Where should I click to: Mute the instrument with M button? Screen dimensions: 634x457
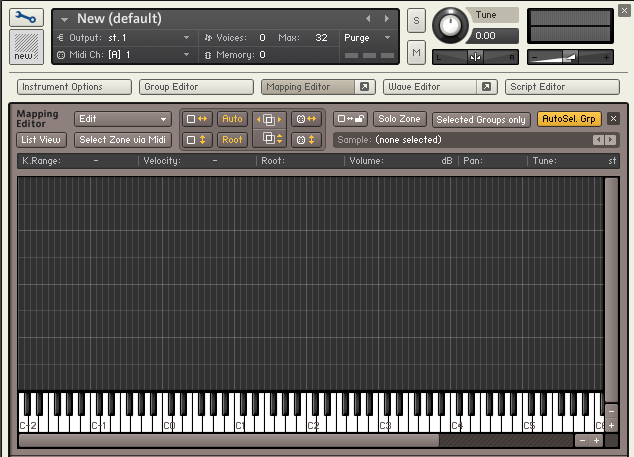click(x=416, y=50)
